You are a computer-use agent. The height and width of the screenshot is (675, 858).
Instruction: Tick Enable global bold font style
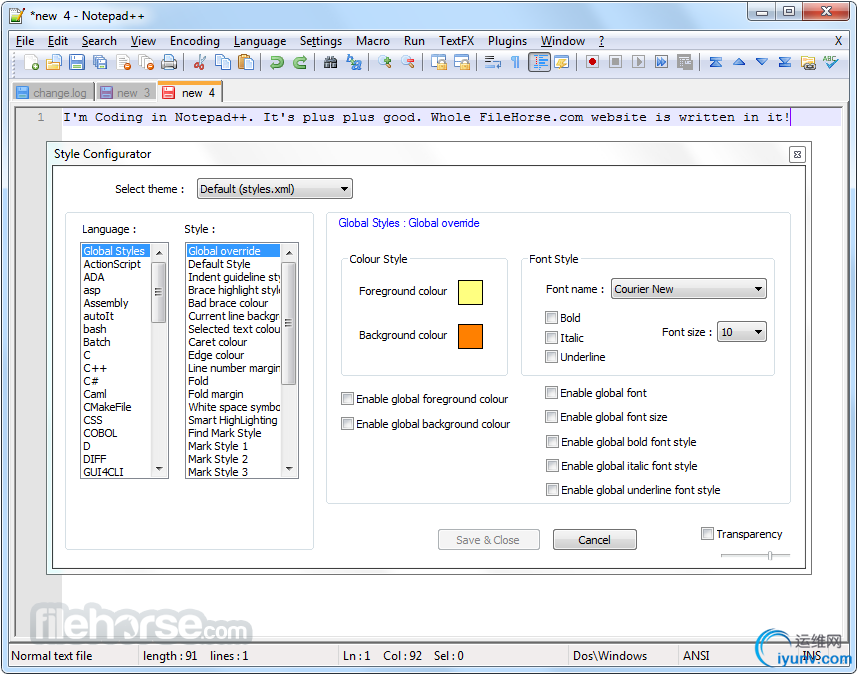point(552,441)
